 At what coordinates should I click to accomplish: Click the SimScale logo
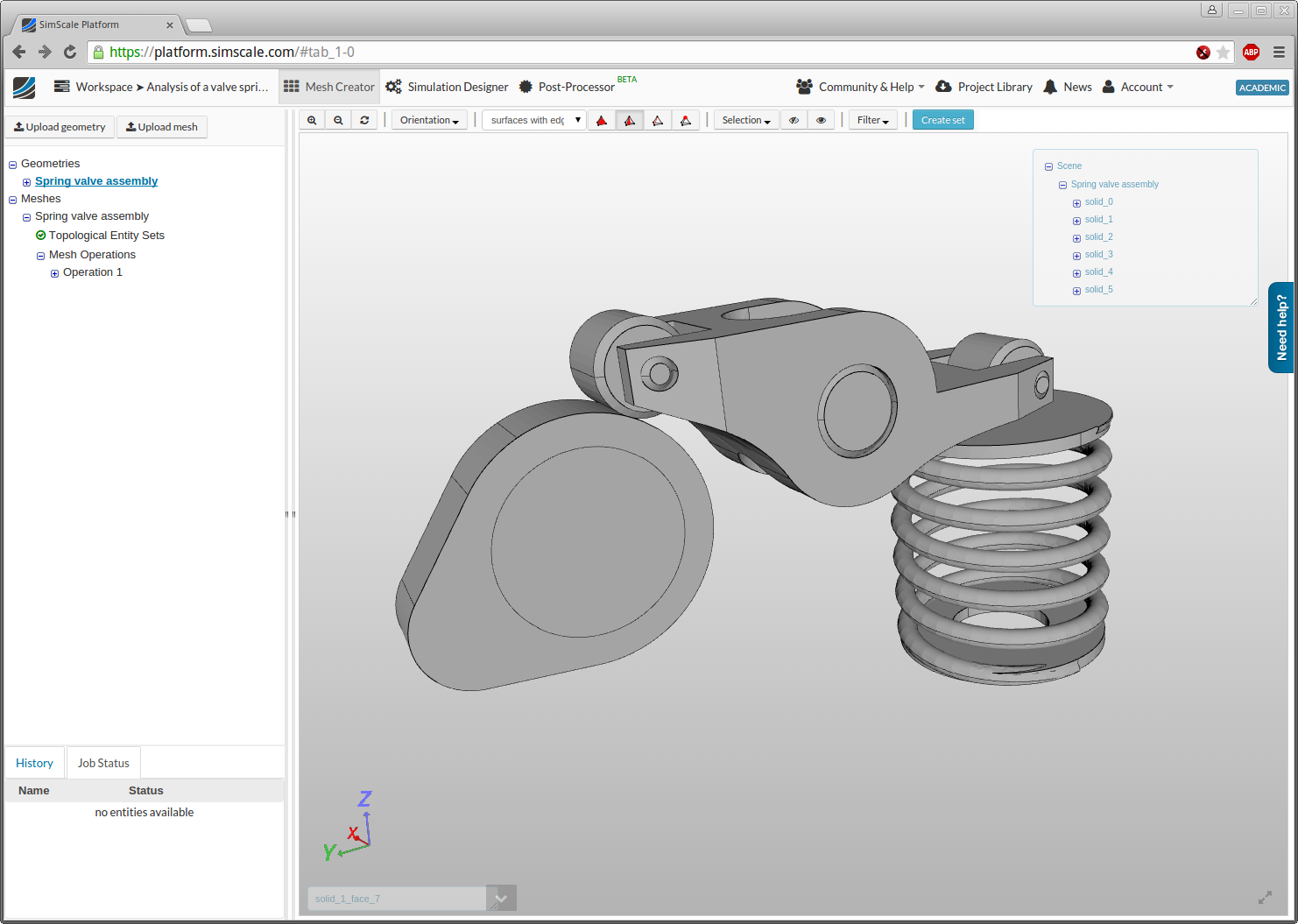tap(24, 87)
